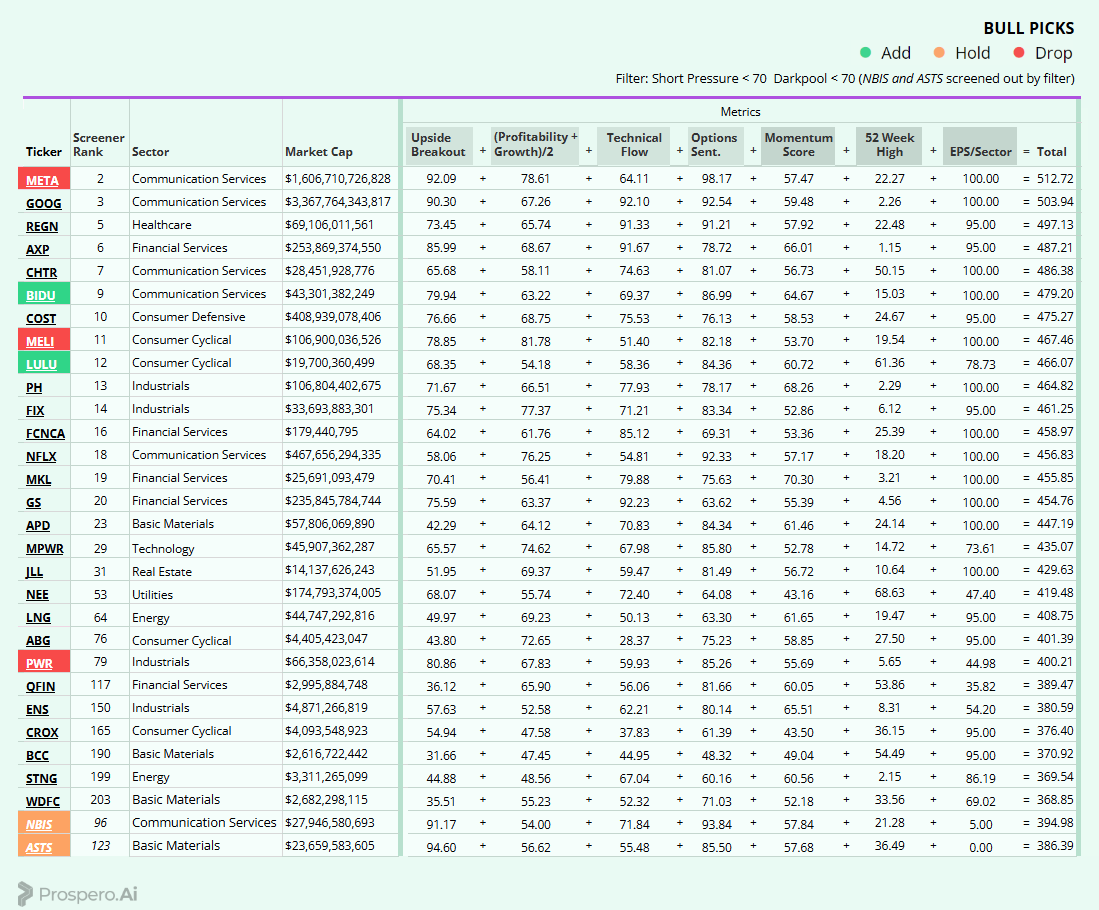This screenshot has width=1099, height=910.
Task: Open the ENS ticker link
Action: [37, 709]
